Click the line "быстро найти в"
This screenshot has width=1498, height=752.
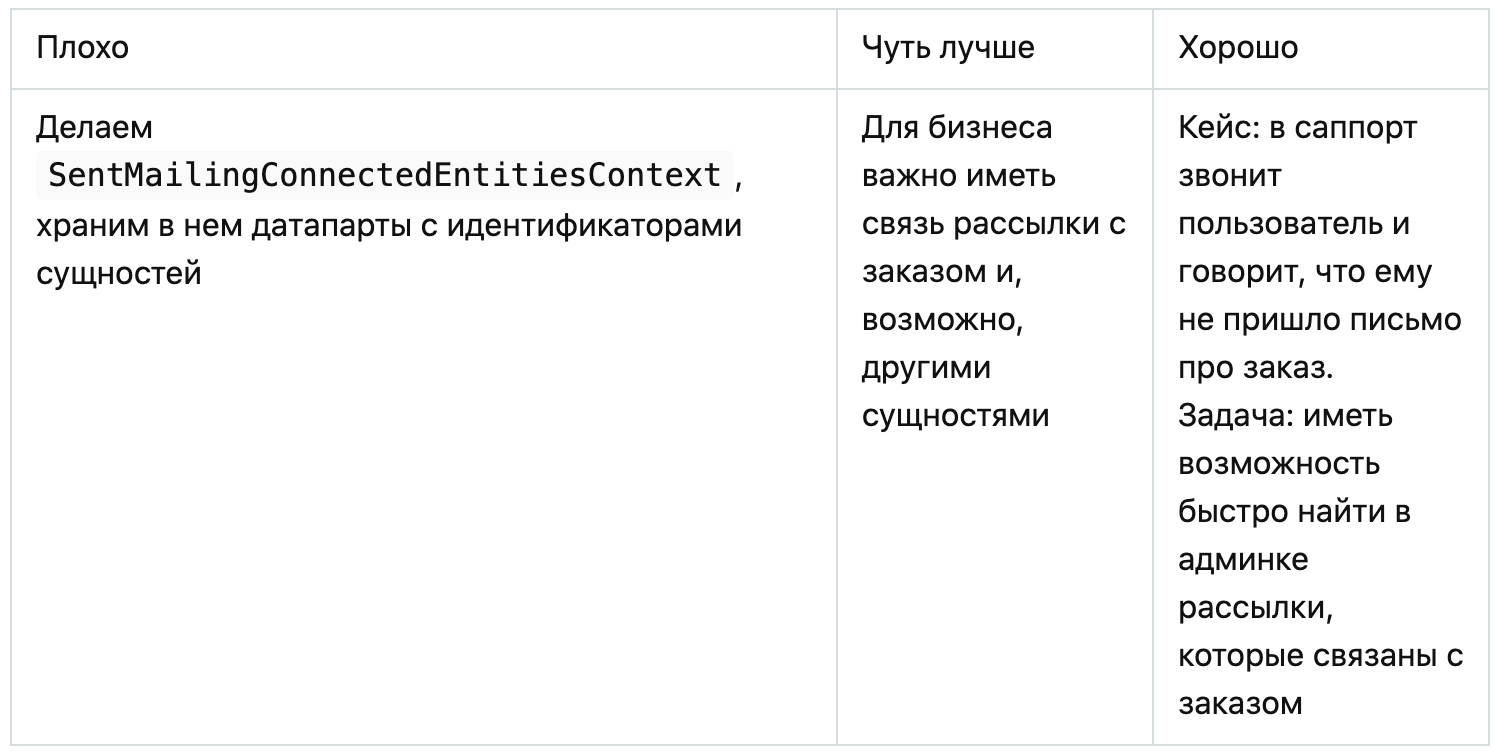1294,512
